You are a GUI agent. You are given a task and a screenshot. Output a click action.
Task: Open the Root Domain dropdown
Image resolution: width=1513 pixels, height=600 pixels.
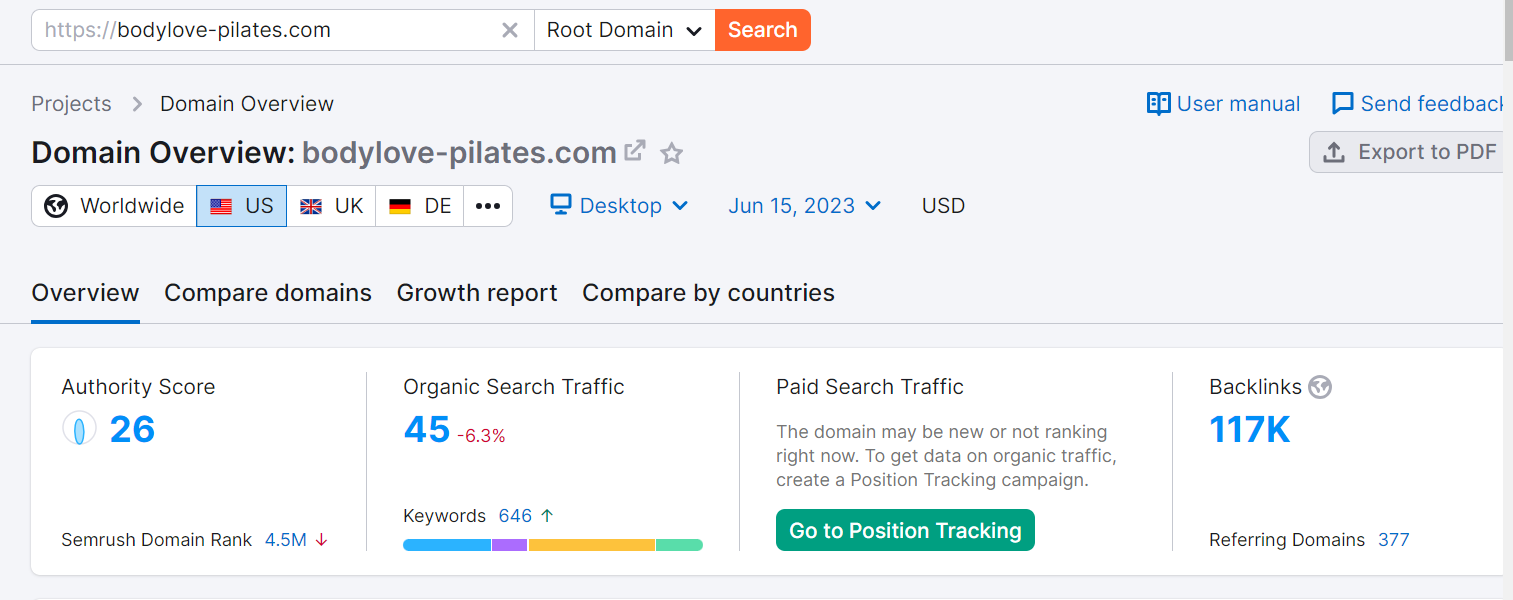tap(624, 30)
